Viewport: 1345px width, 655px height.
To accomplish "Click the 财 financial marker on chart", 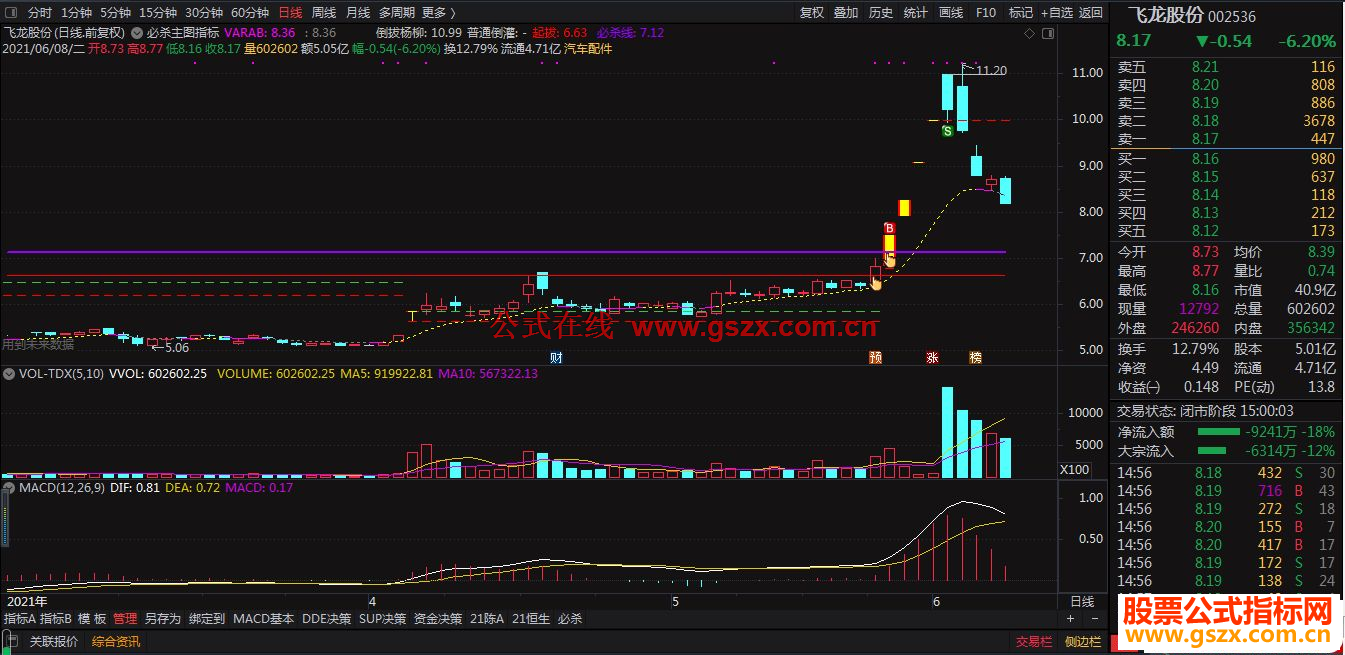I will coord(555,357).
